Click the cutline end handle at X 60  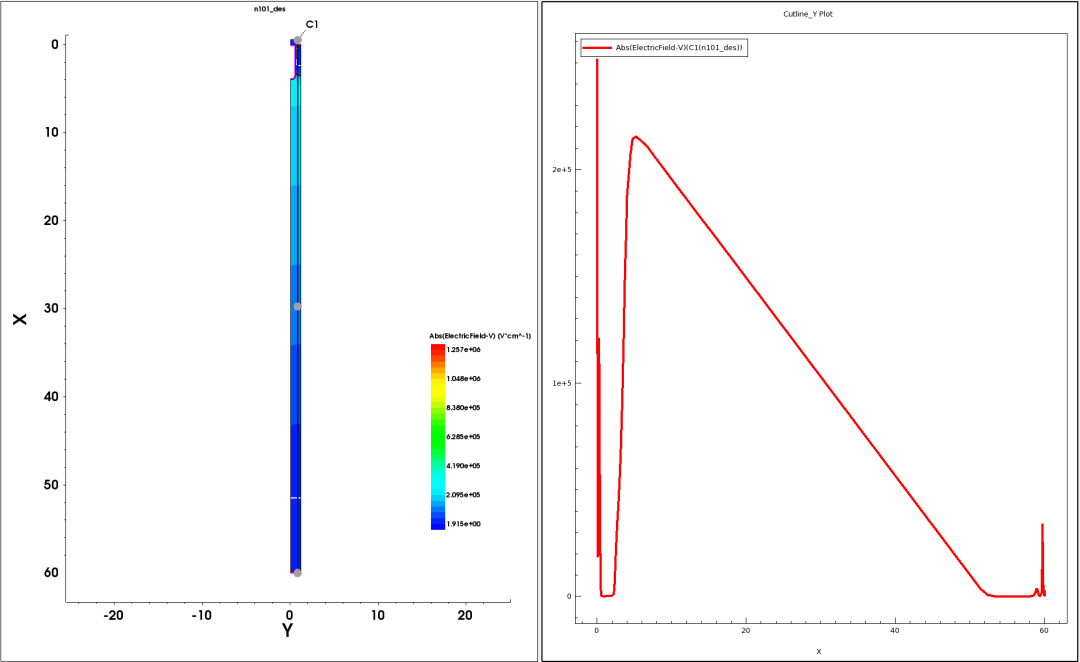click(298, 572)
